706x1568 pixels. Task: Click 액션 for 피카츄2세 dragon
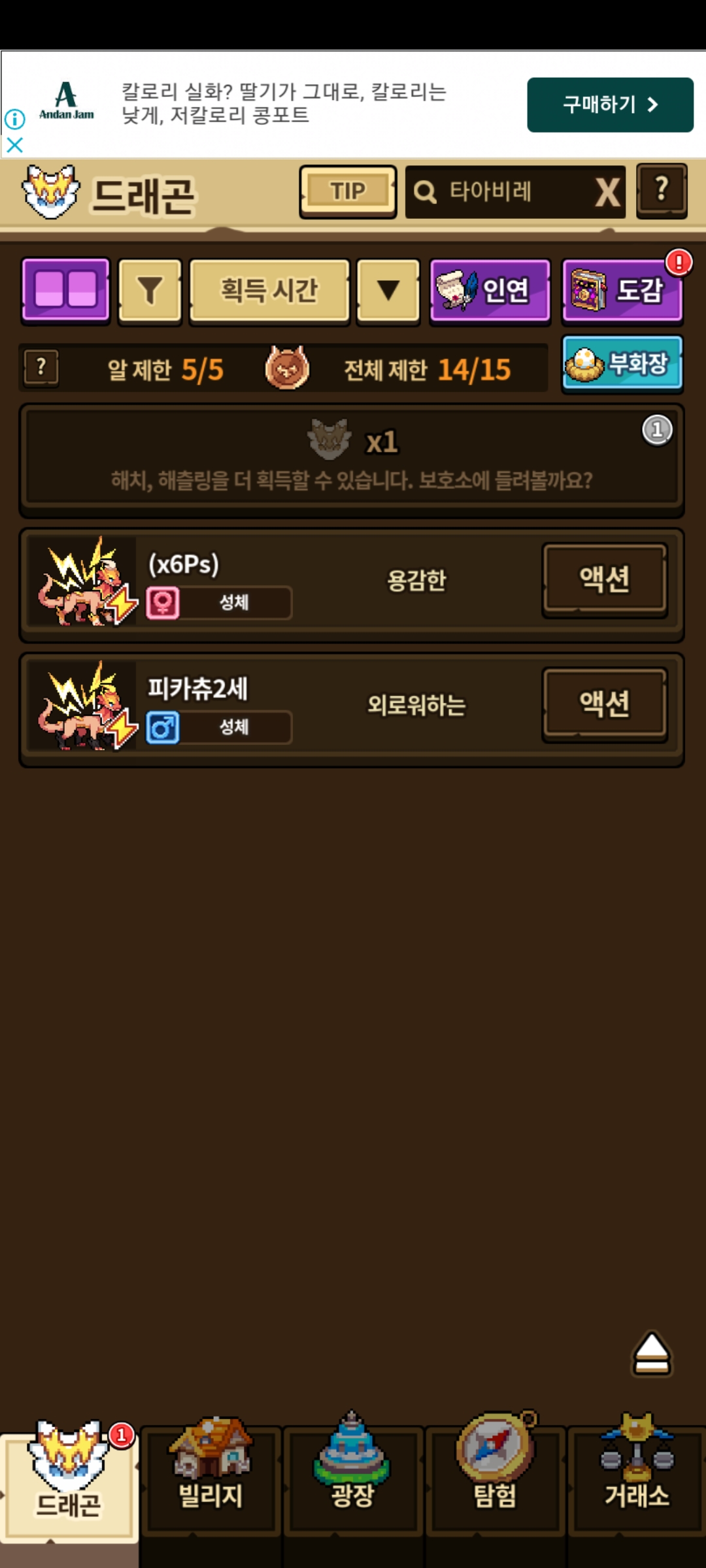[x=605, y=704]
